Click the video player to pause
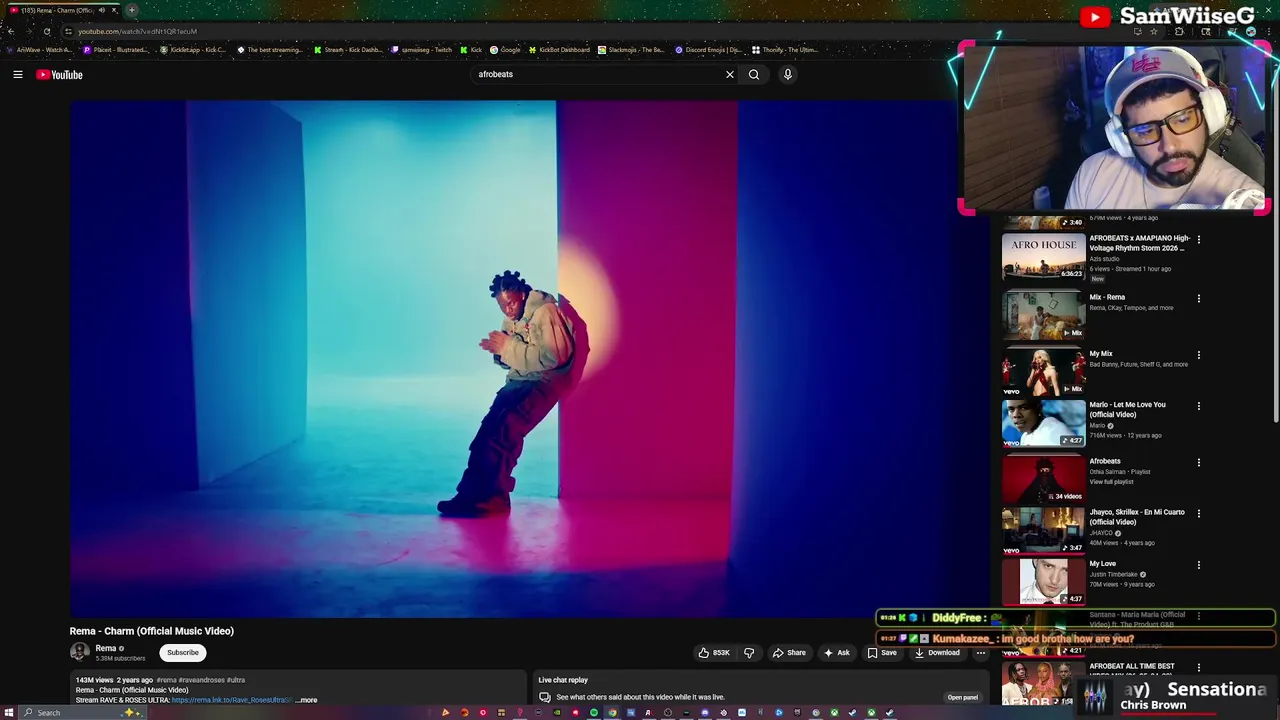Screen dimensions: 1280x720 512,358
